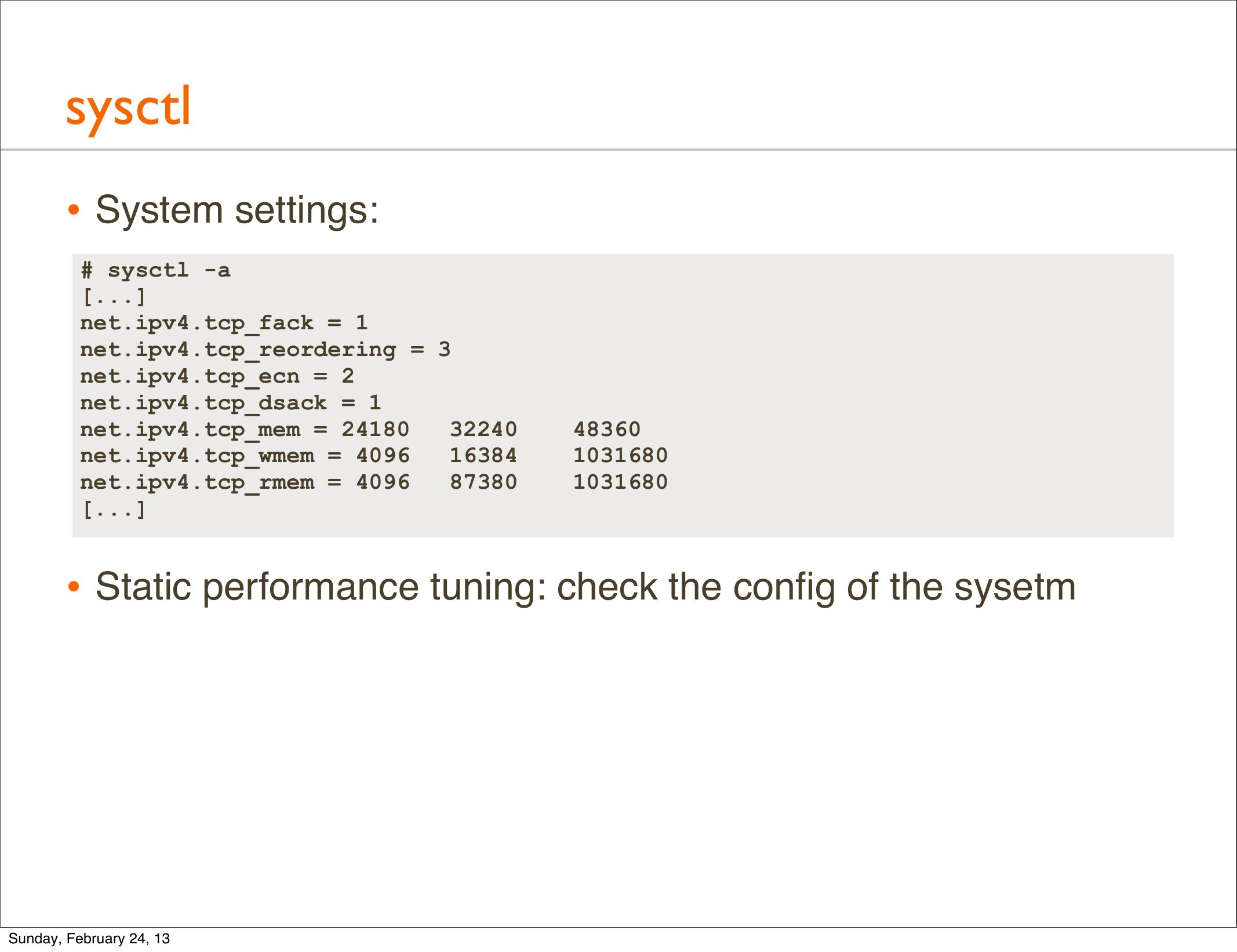Click the net.ipv4.tcp_rmem setting name
1237x952 pixels.
click(x=197, y=483)
